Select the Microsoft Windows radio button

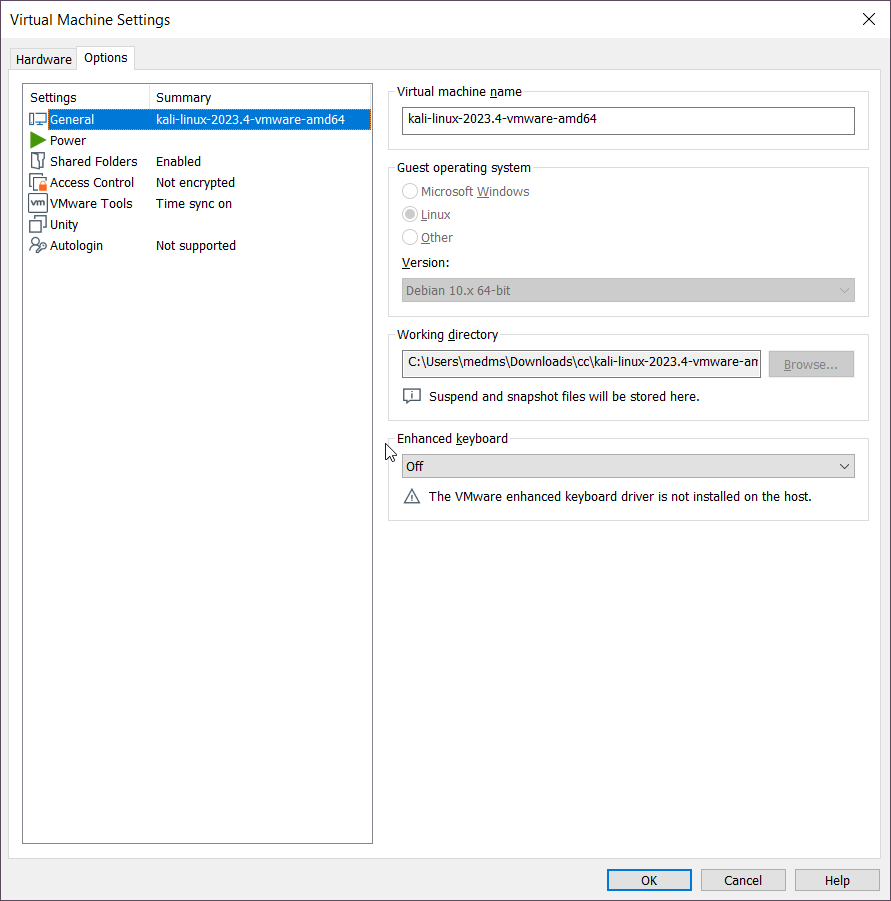click(x=410, y=191)
